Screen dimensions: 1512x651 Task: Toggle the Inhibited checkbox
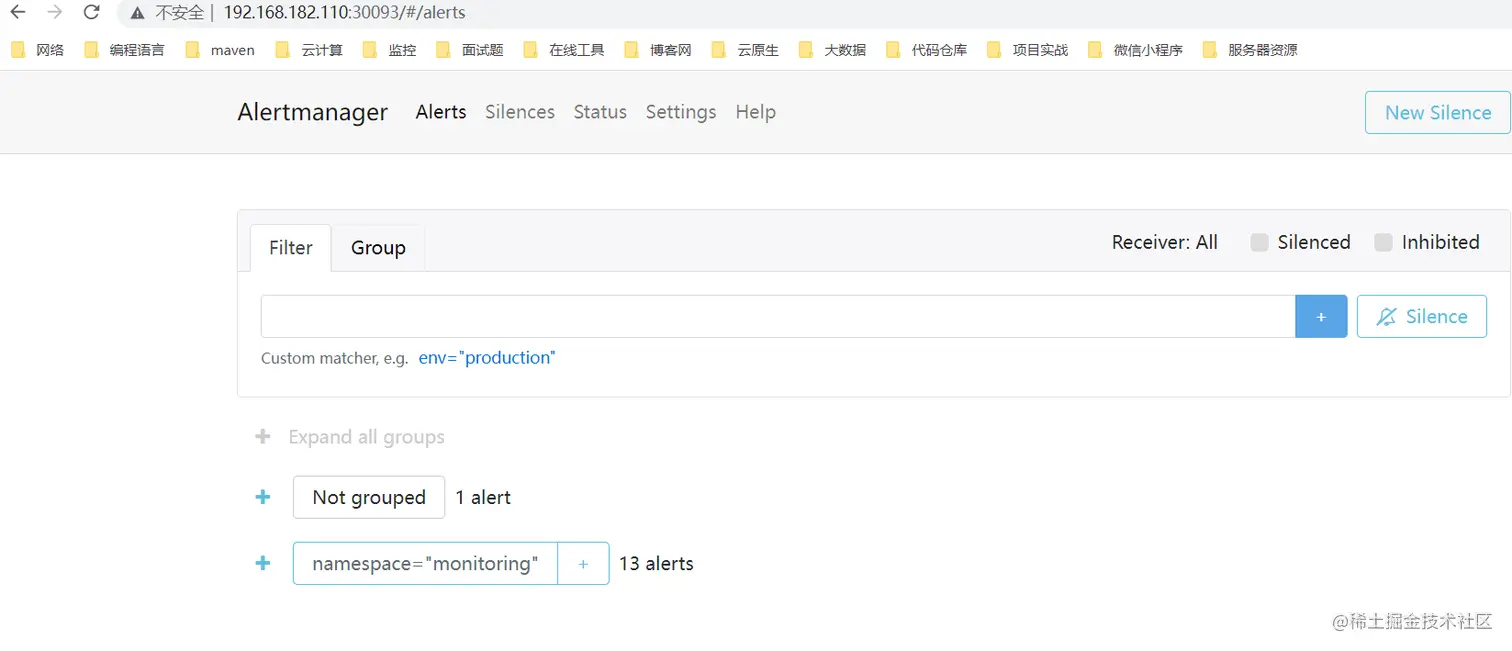pos(1383,242)
